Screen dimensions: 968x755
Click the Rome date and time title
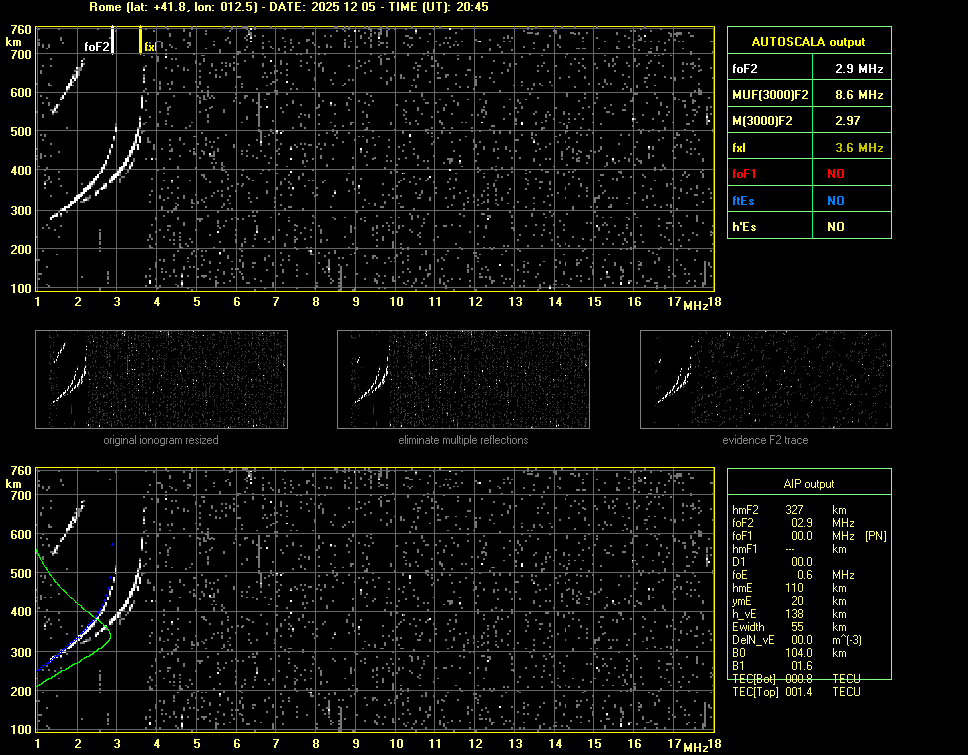point(288,7)
